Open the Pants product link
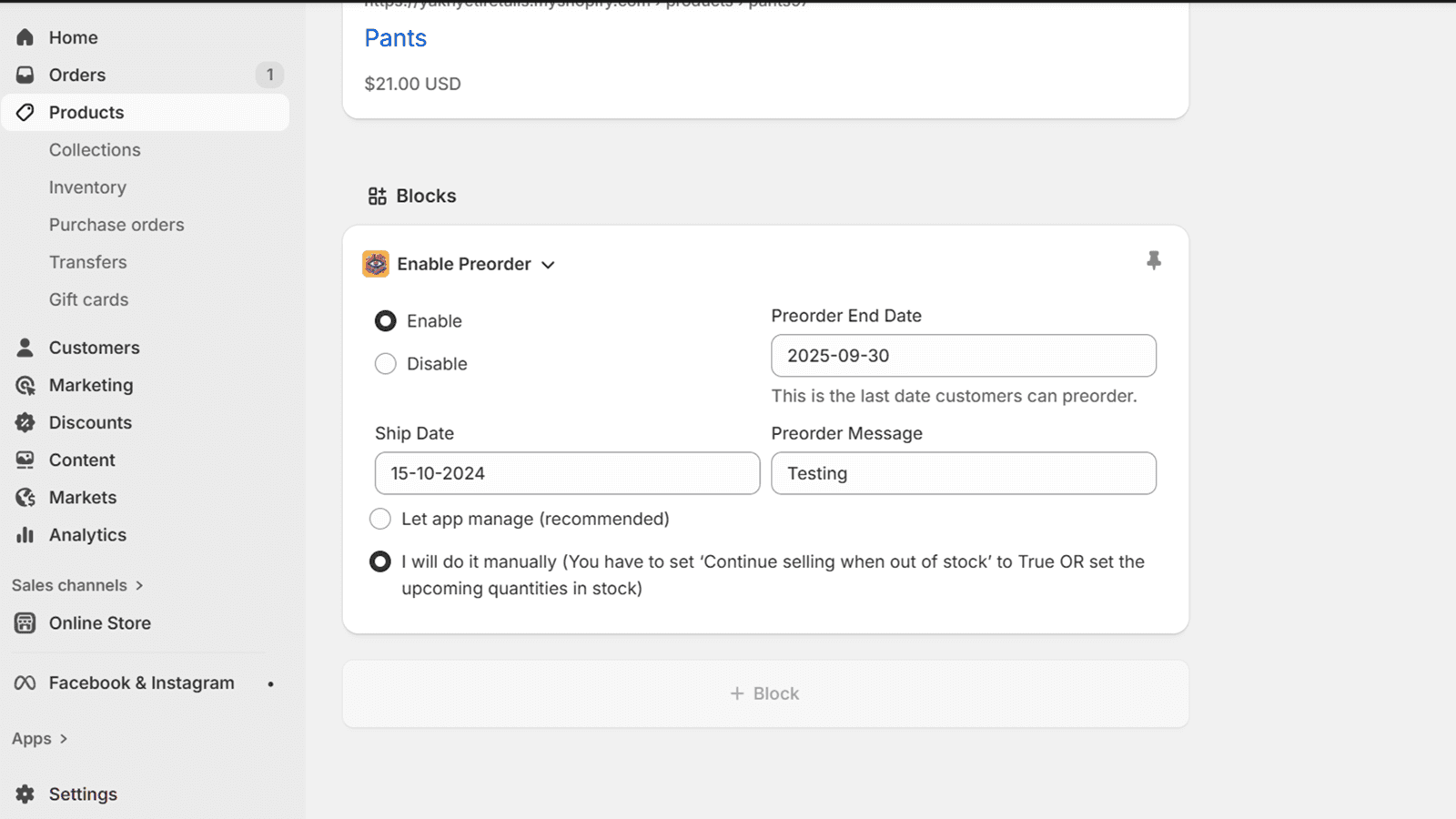Image resolution: width=1456 pixels, height=819 pixels. click(395, 38)
